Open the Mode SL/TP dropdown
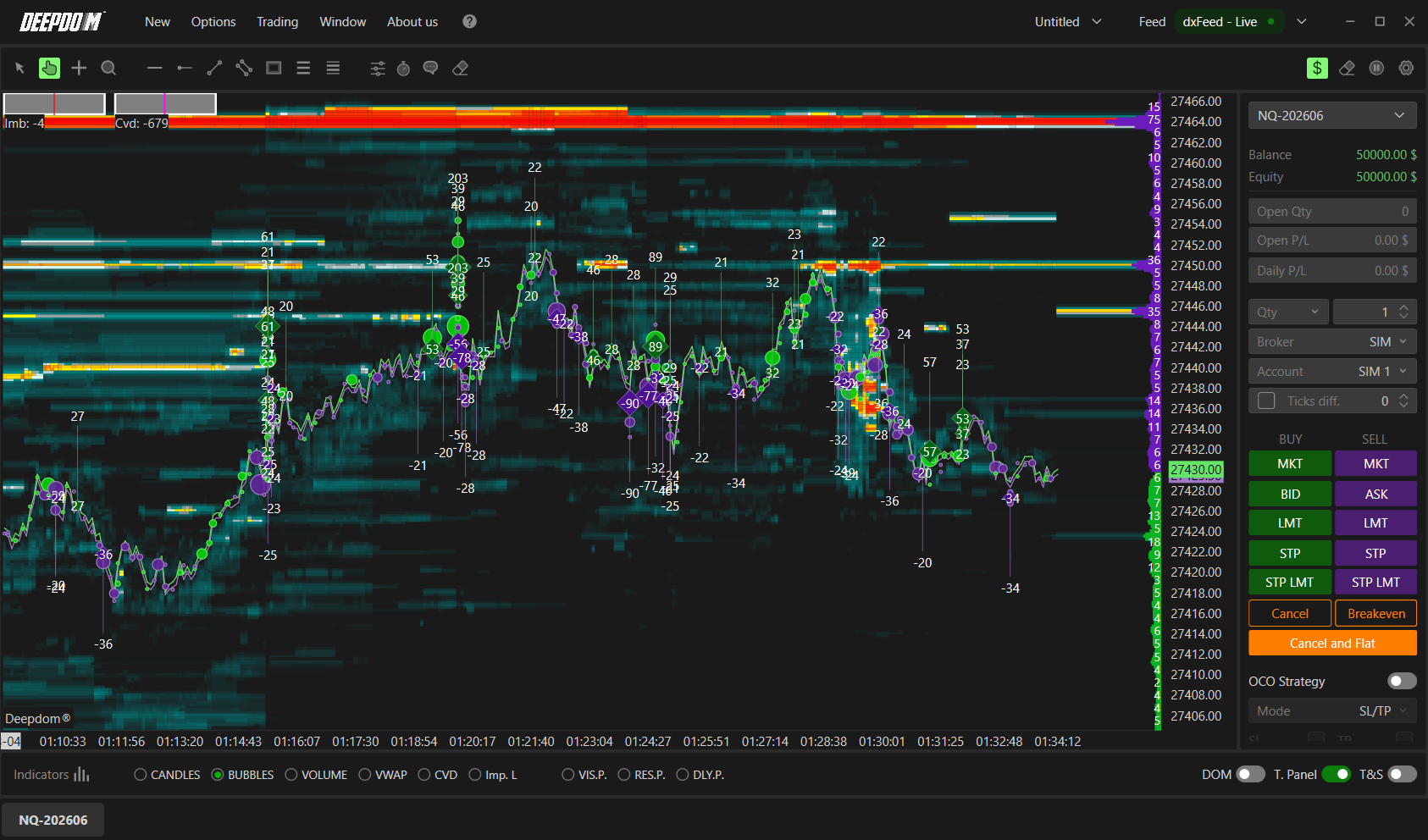This screenshot has width=1428, height=840. coord(1332,711)
